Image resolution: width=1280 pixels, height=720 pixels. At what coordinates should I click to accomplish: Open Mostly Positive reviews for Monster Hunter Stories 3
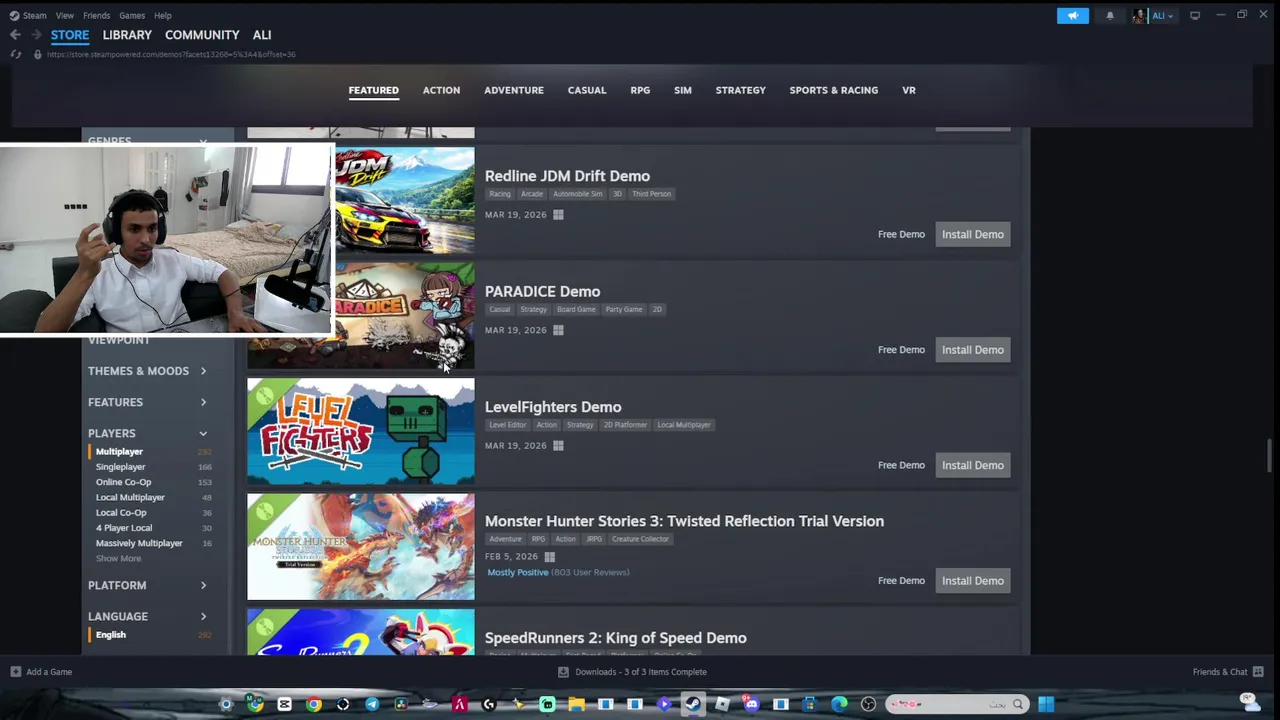click(x=518, y=573)
